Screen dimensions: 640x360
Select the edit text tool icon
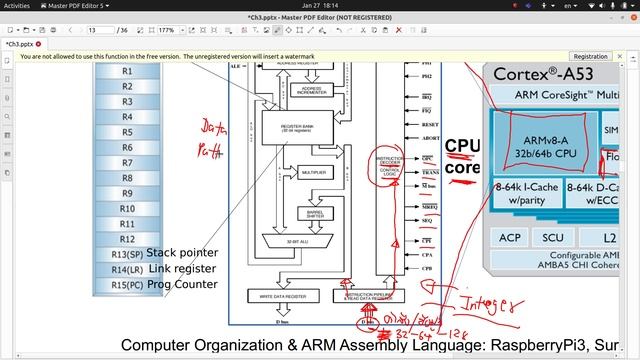255,30
